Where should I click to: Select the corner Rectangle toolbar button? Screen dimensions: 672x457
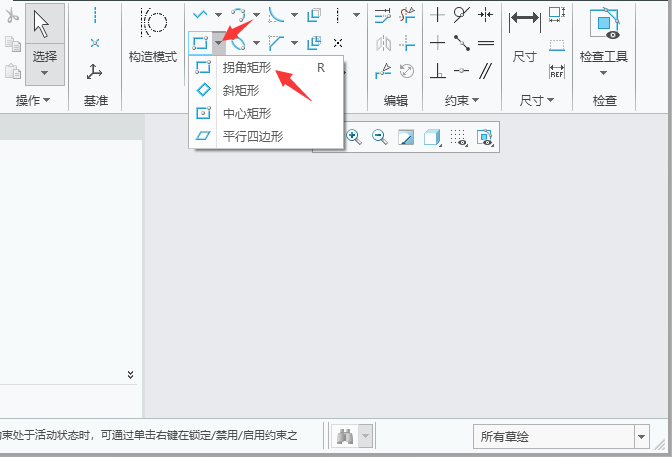(200, 43)
